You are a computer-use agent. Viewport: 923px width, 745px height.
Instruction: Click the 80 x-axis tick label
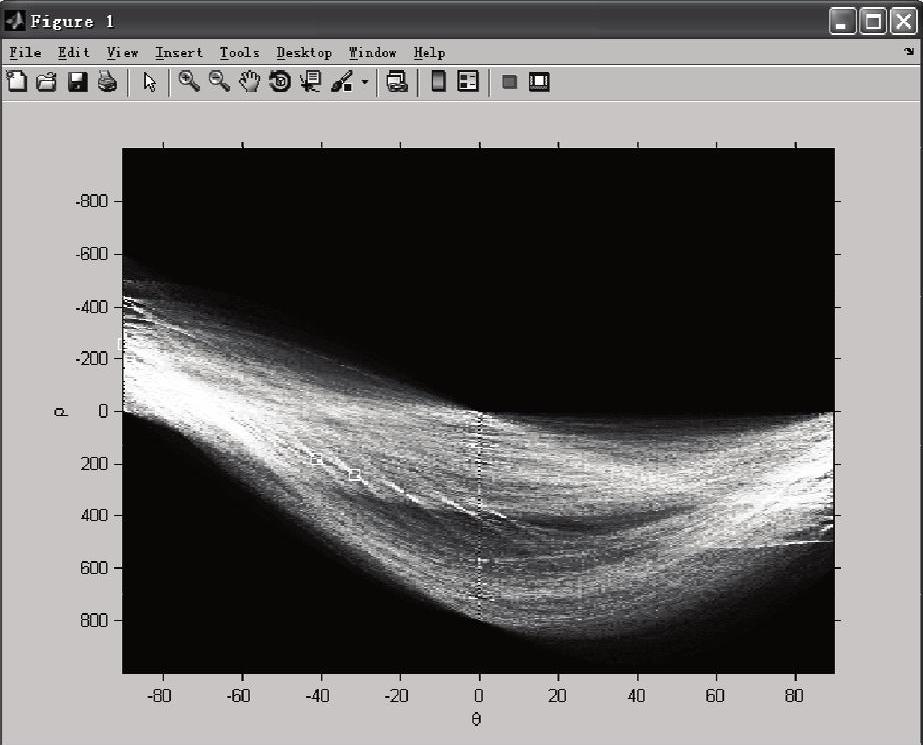pos(794,696)
